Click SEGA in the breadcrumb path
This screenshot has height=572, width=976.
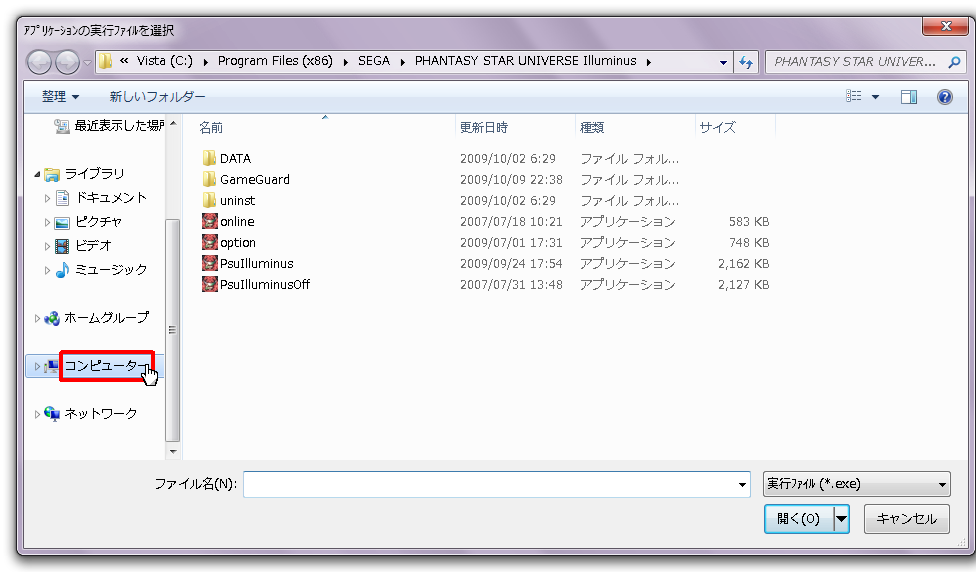tap(373, 61)
